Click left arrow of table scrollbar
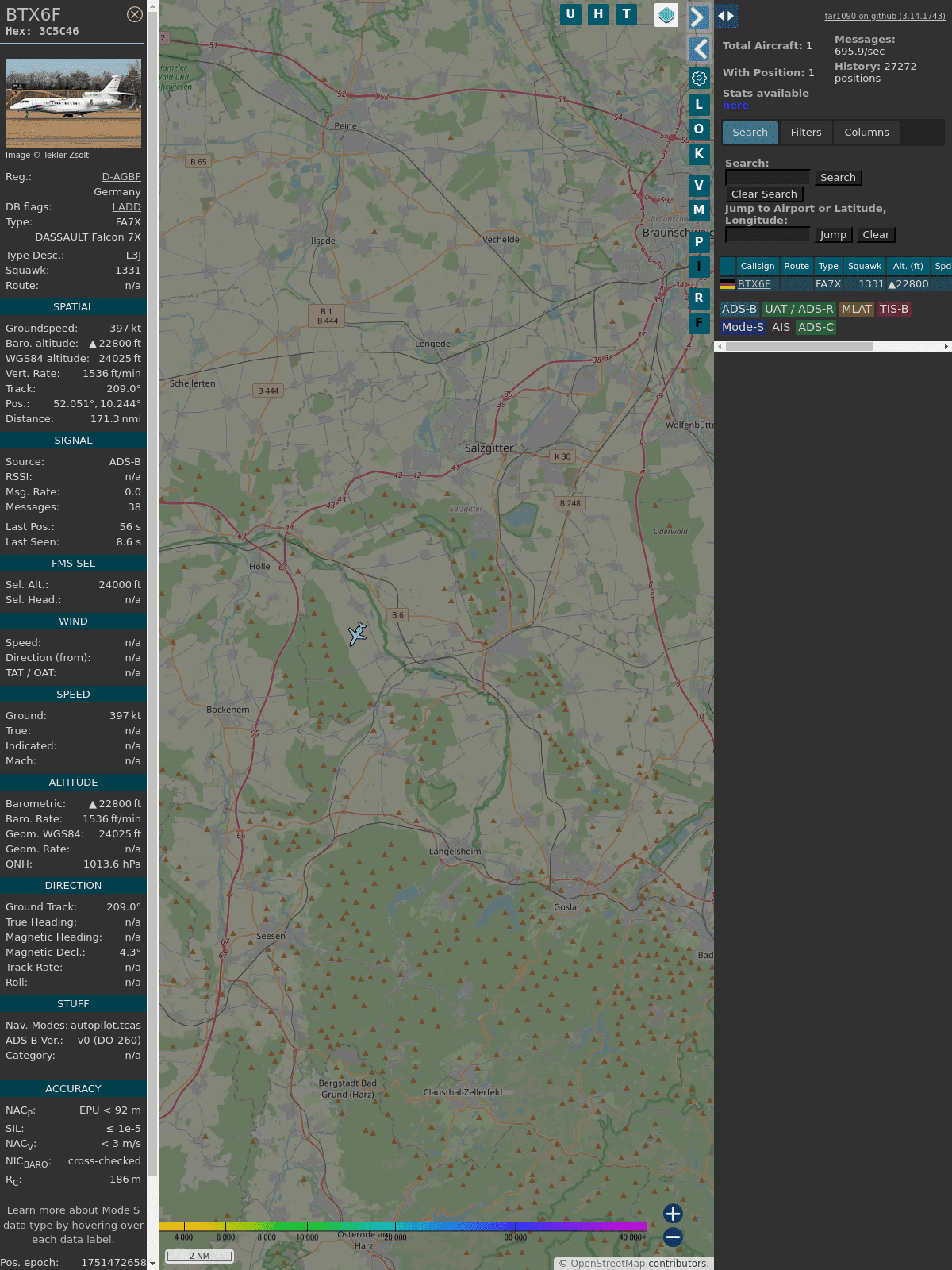The height and width of the screenshot is (1270, 952). coord(720,347)
